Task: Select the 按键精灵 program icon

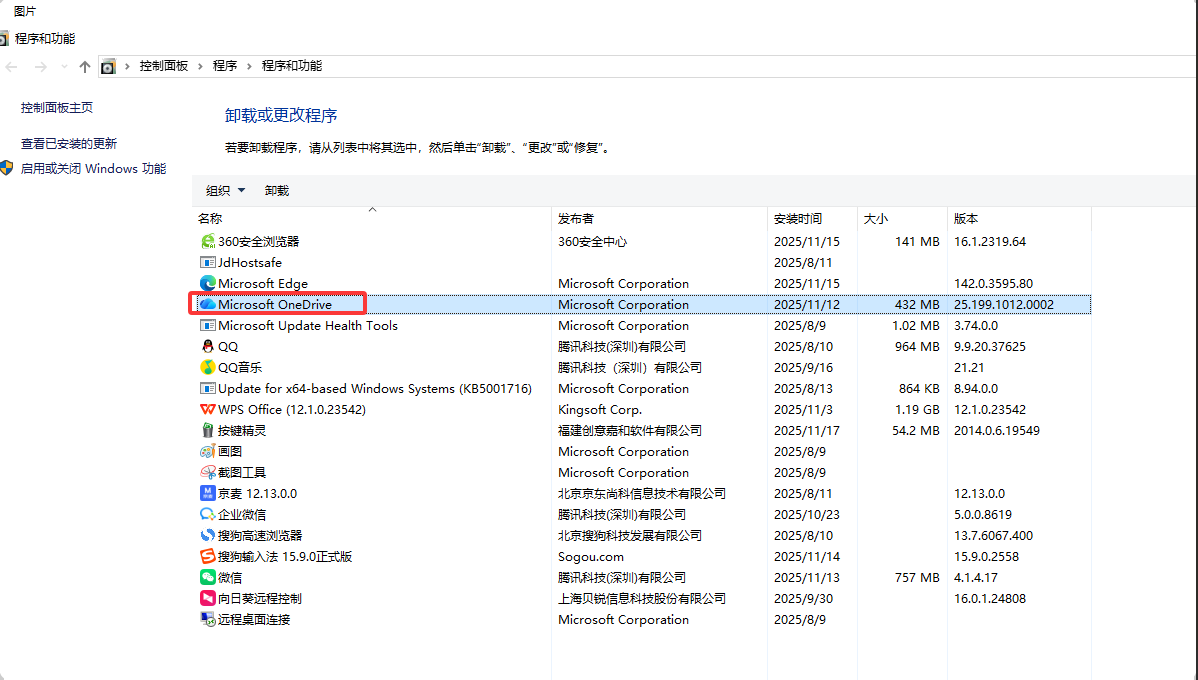Action: point(208,430)
